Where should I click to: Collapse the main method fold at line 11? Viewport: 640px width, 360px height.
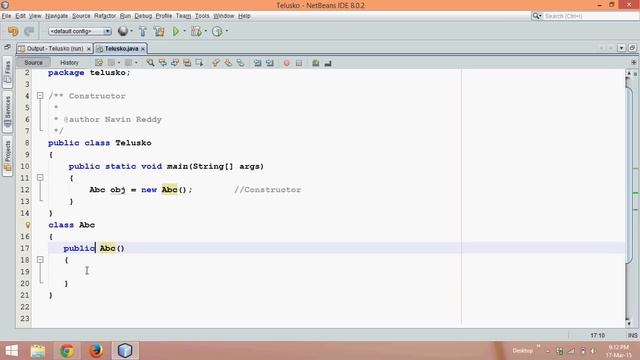[40, 178]
